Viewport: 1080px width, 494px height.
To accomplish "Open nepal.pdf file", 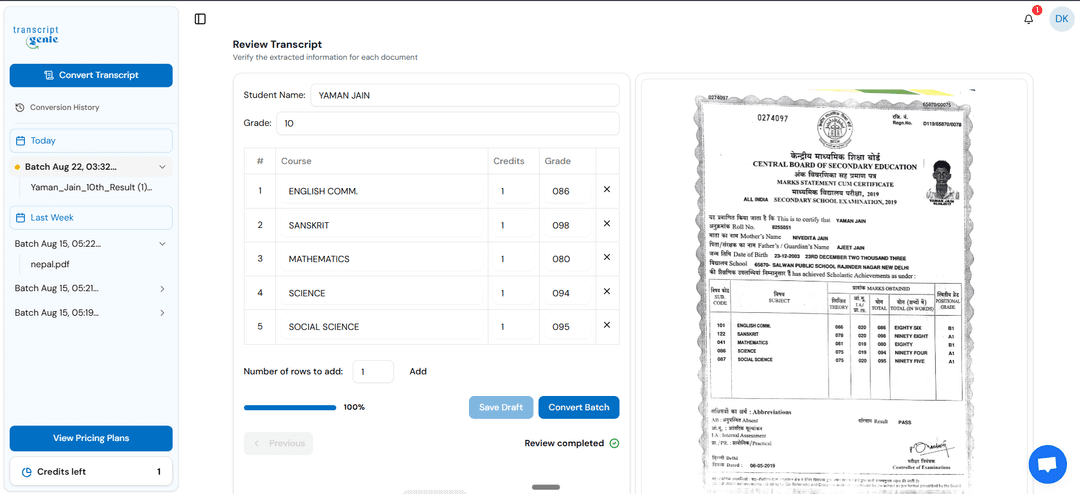I will (50, 264).
